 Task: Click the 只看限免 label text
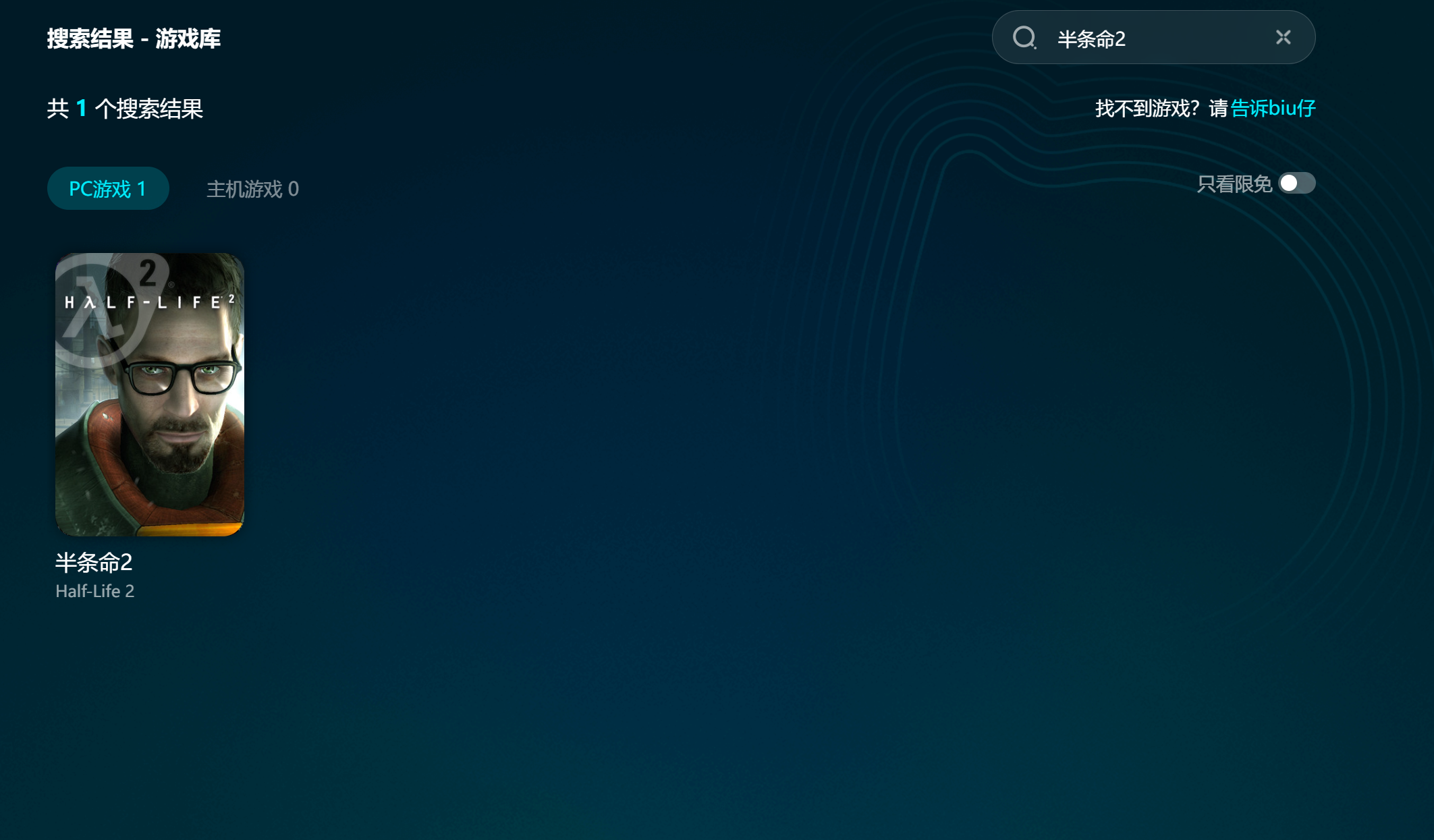tap(1234, 184)
